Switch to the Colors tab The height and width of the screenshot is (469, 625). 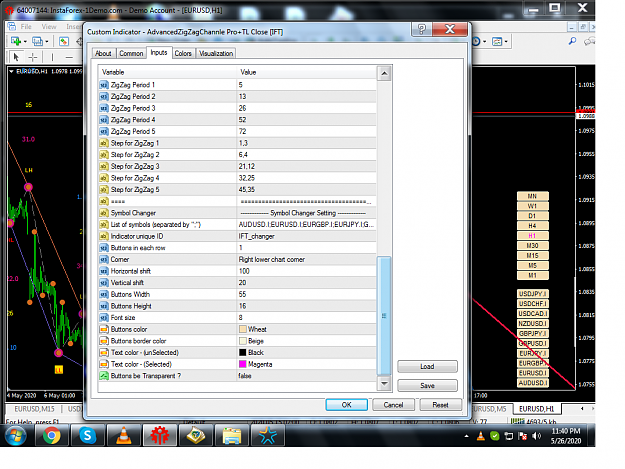pyautogui.click(x=183, y=53)
